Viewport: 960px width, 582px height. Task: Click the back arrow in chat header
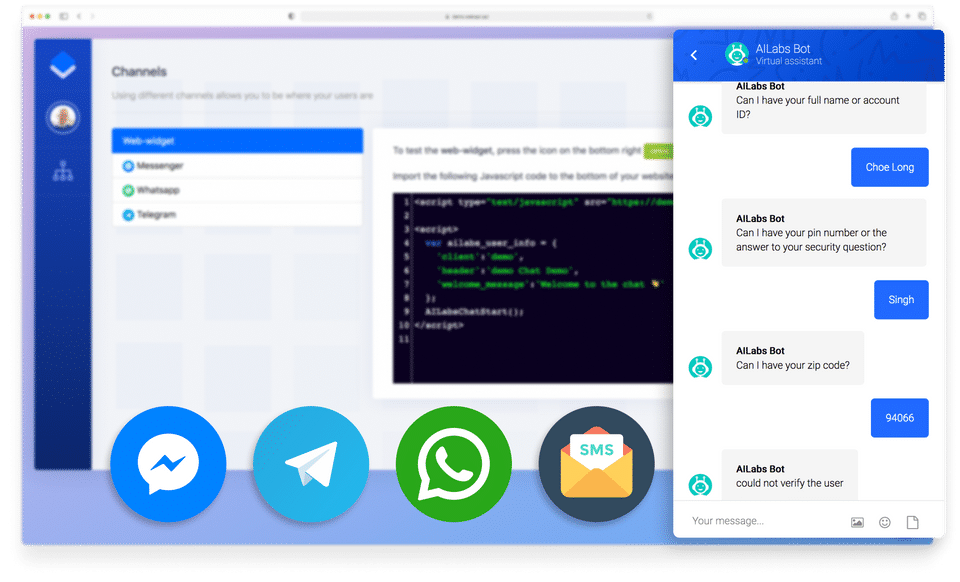(694, 55)
